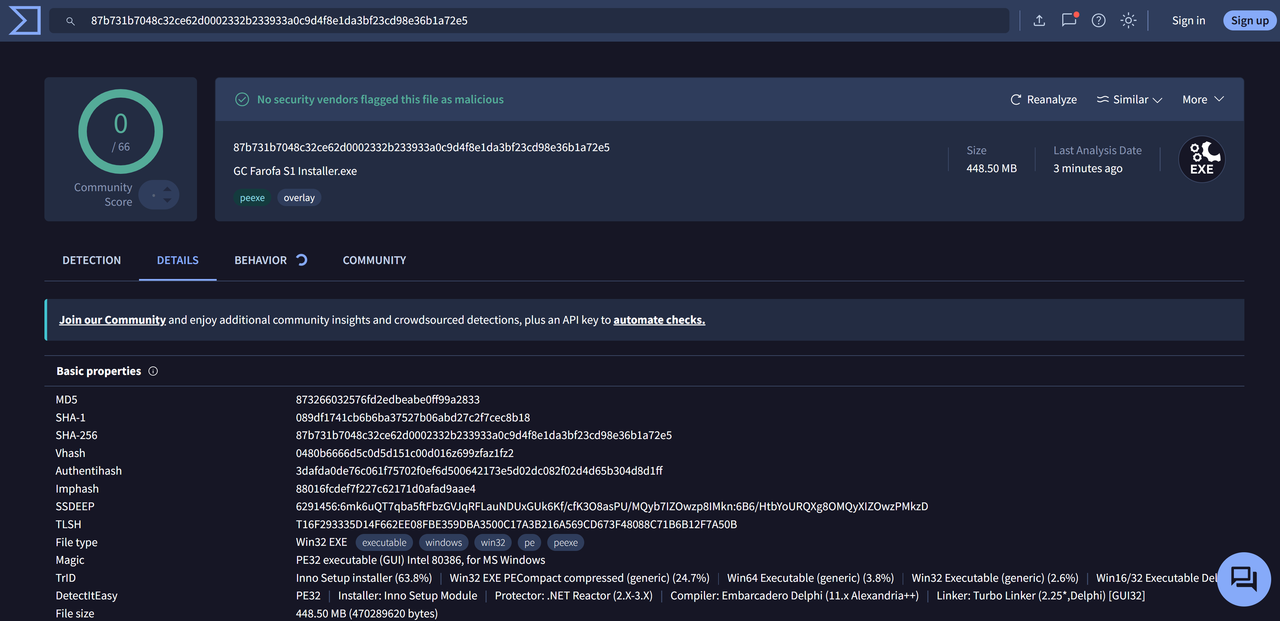Click the Imphash value 88016fcdef7f227c62171d0afad9aae4
The height and width of the screenshot is (621, 1280).
386,489
